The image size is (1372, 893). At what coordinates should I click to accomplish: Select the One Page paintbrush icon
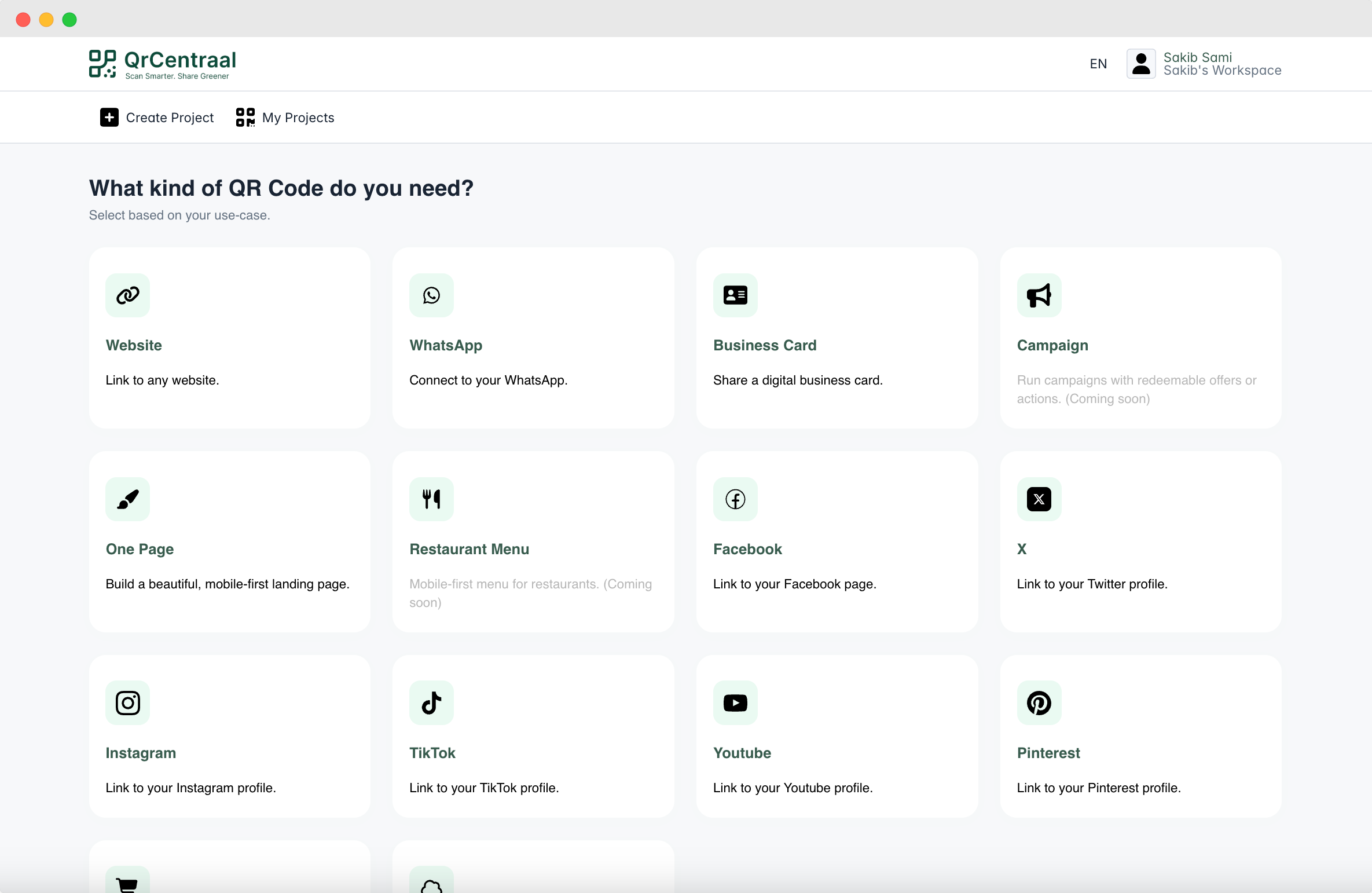[127, 499]
